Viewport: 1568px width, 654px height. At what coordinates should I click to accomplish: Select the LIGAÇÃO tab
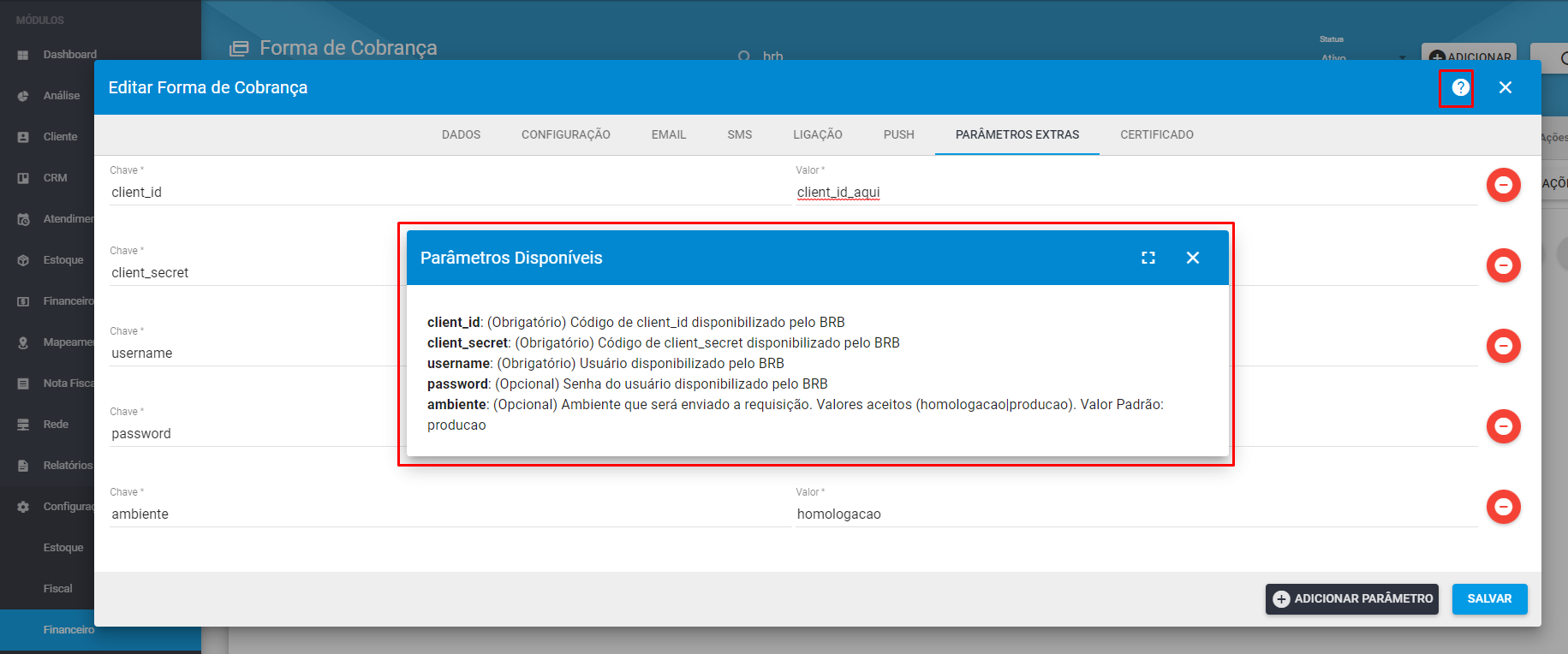click(x=818, y=134)
